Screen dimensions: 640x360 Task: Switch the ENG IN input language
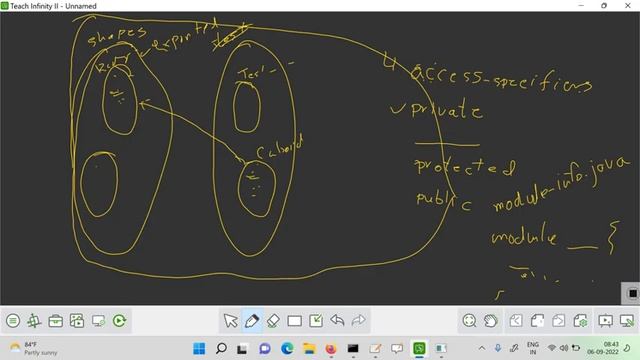tap(533, 348)
